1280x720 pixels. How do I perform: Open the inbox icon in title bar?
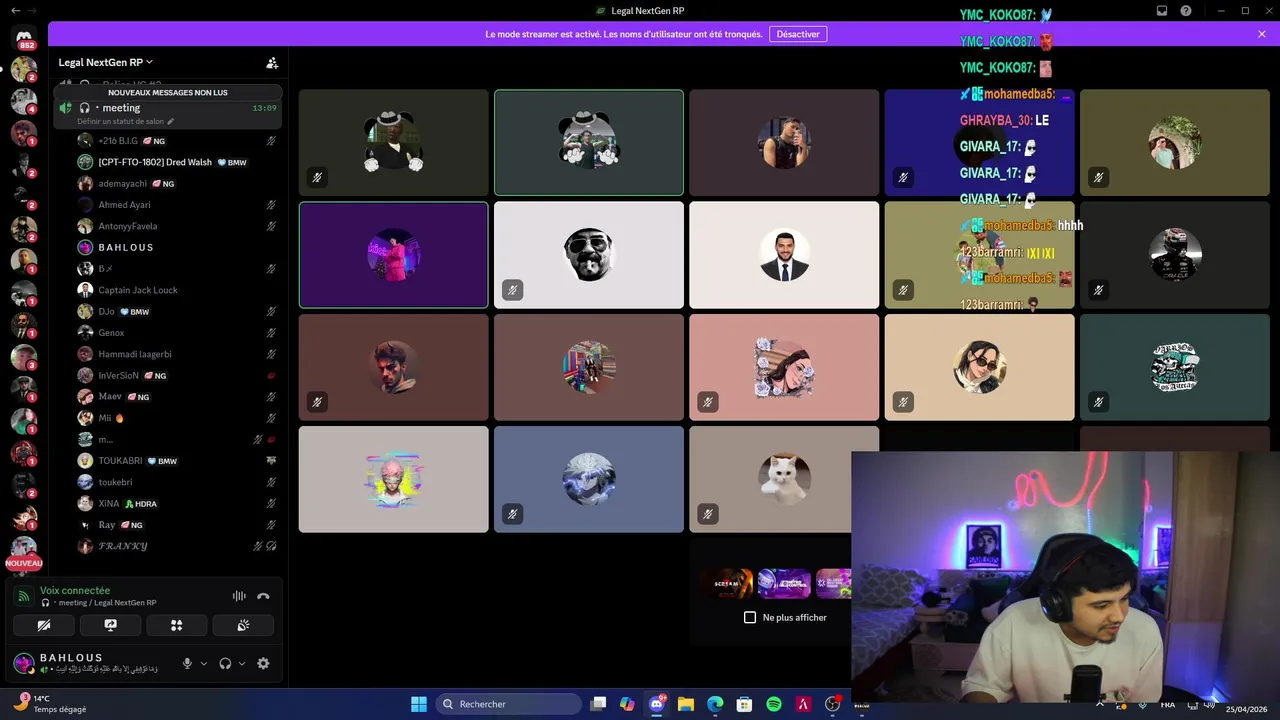pos(1162,11)
